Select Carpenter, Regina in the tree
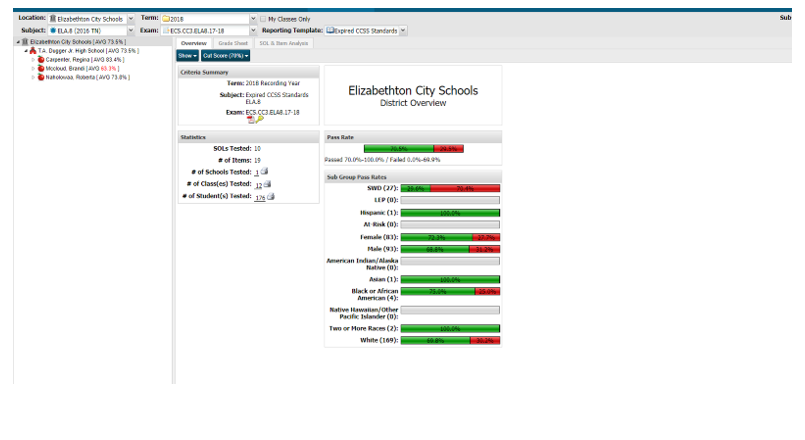This screenshot has height=440, width=805. [85, 60]
